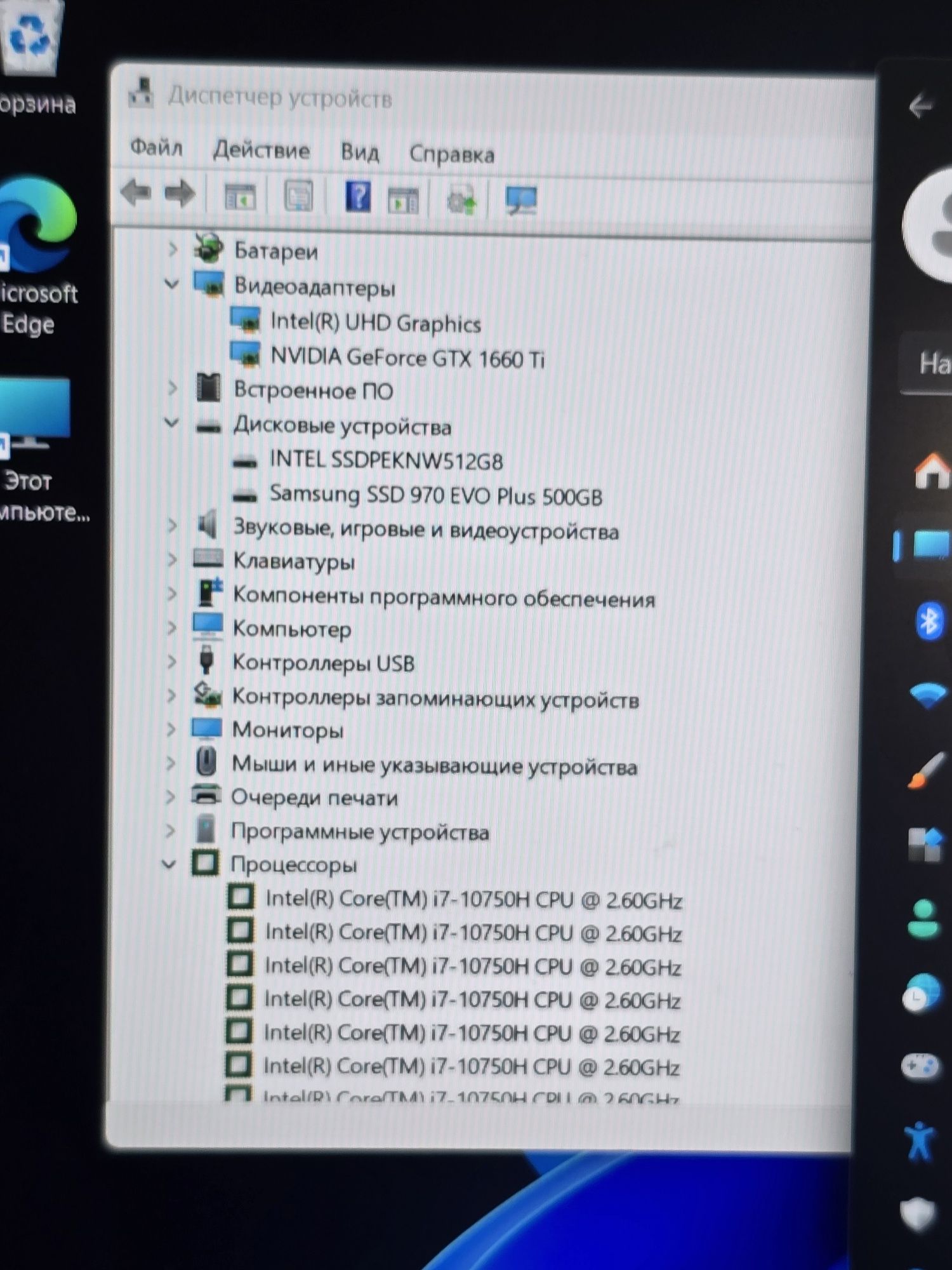This screenshot has width=952, height=1270.
Task: Click the Клавиатуры keyboard icon
Action: [208, 559]
